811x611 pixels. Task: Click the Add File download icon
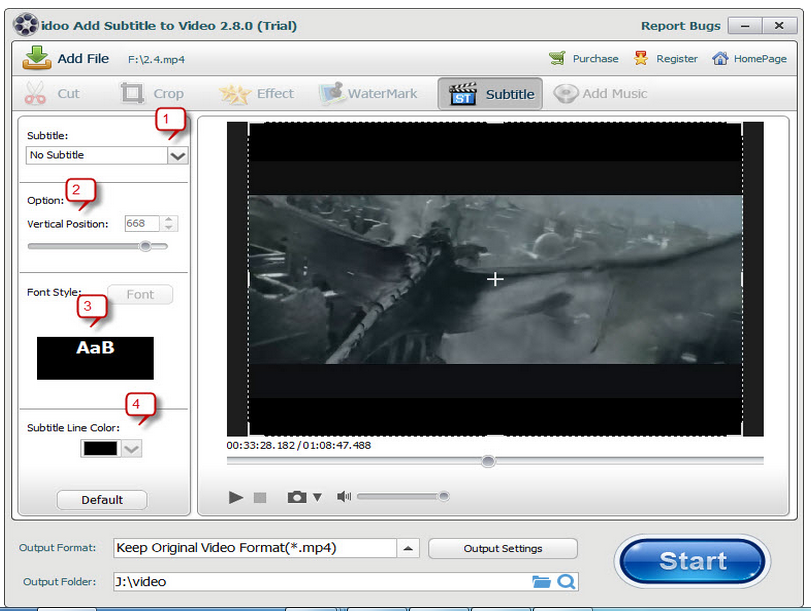36,57
